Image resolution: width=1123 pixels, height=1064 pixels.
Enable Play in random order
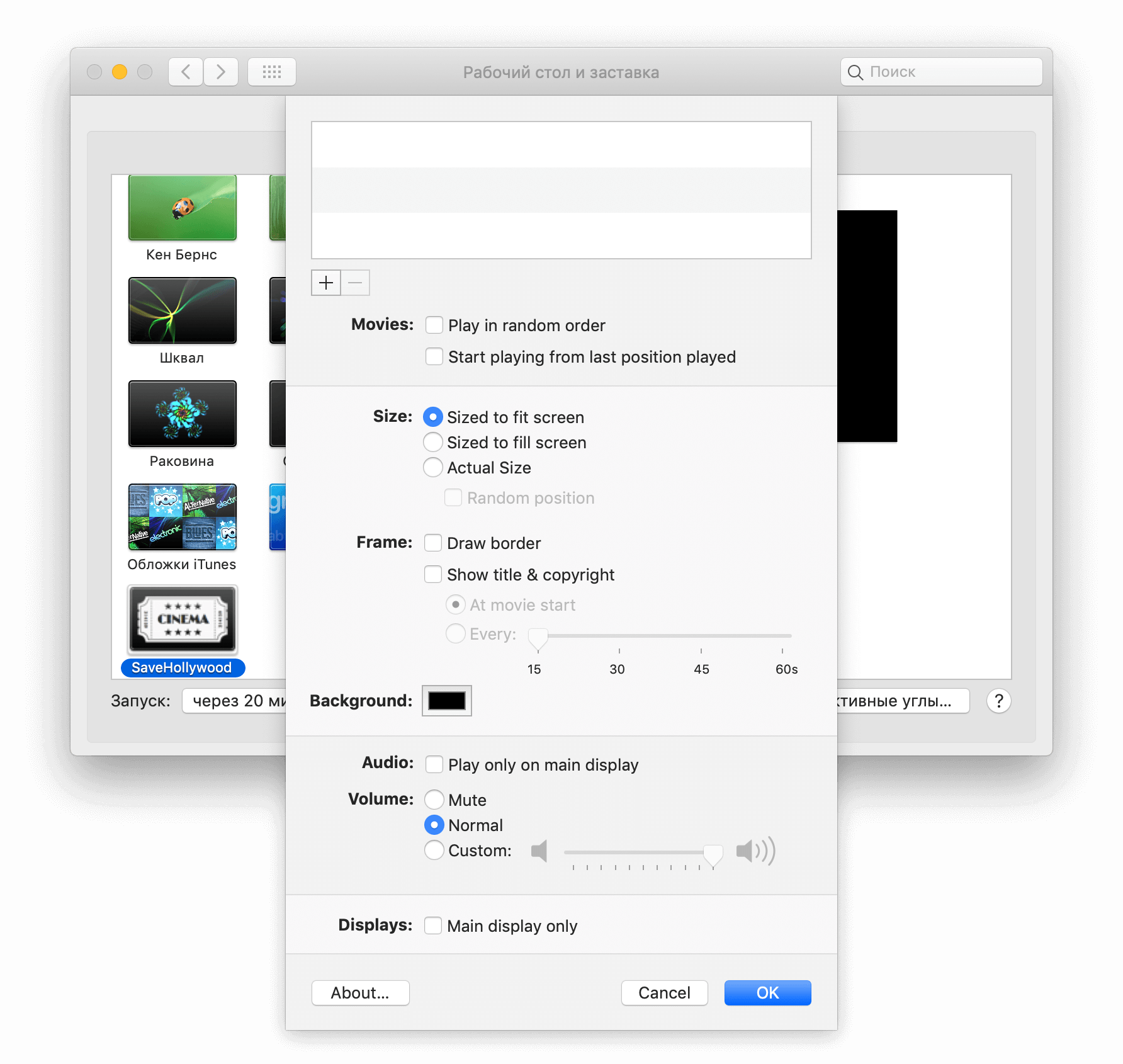[x=434, y=325]
